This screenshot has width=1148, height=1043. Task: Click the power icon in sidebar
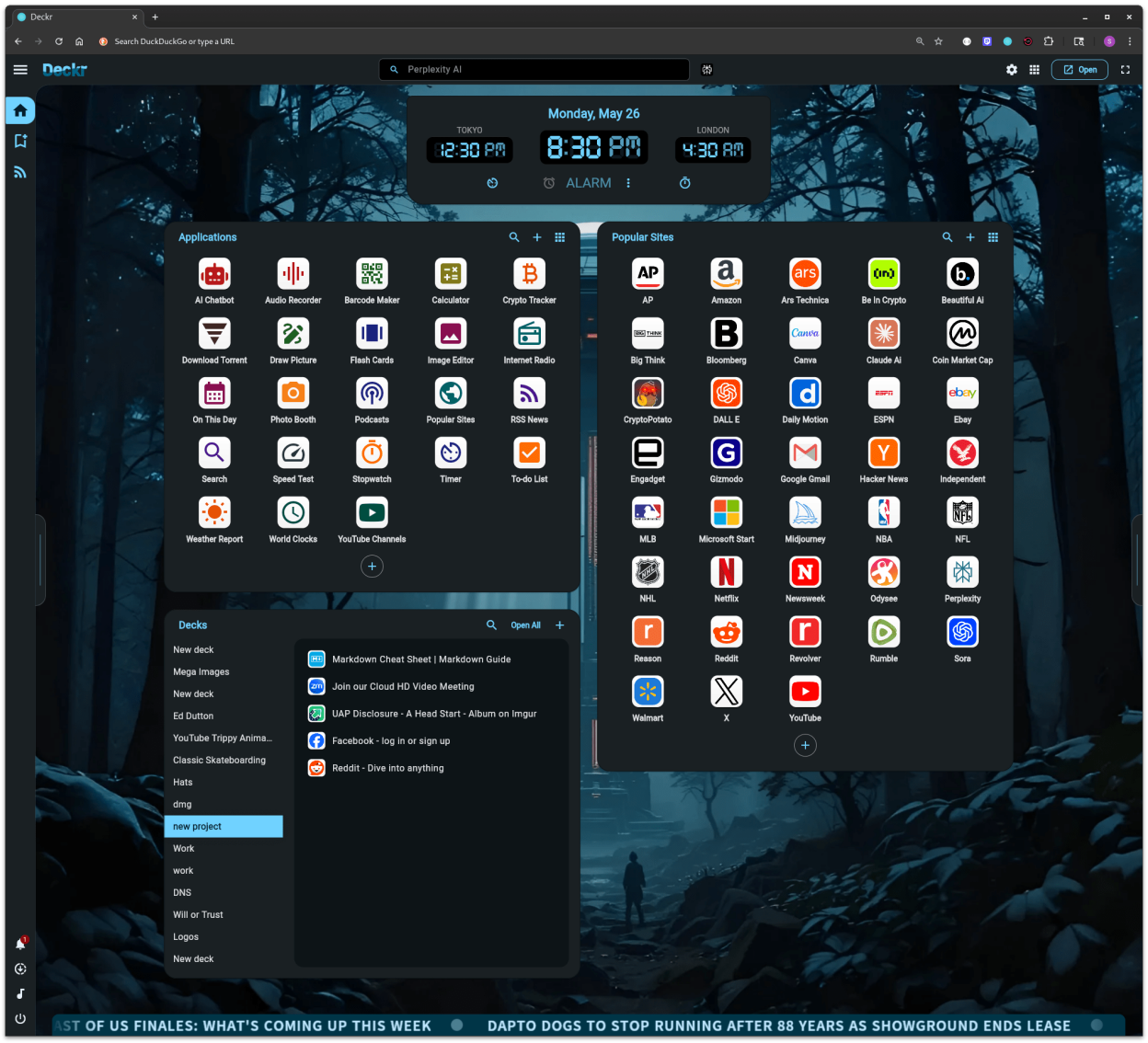pyautogui.click(x=20, y=1018)
